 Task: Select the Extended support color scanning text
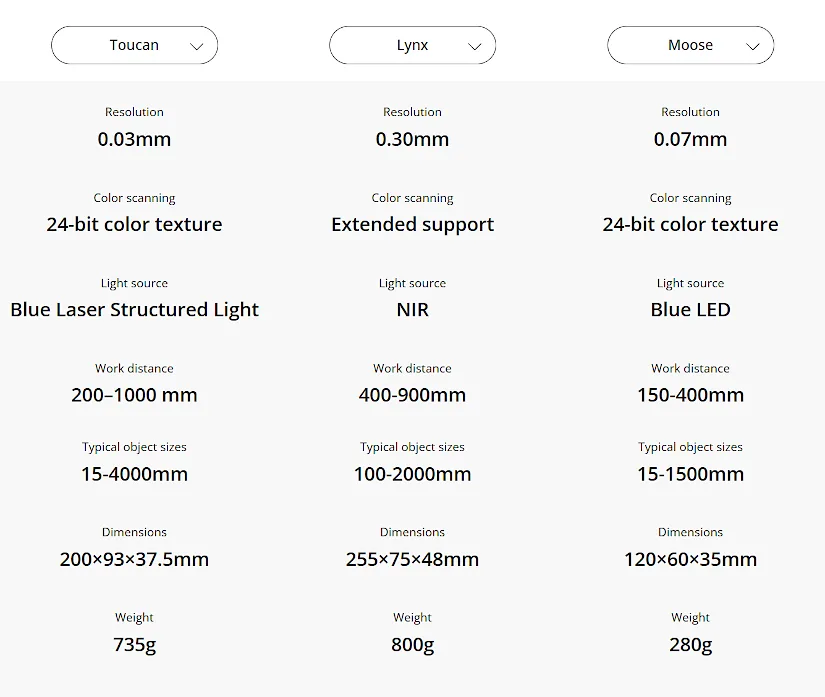tap(412, 224)
